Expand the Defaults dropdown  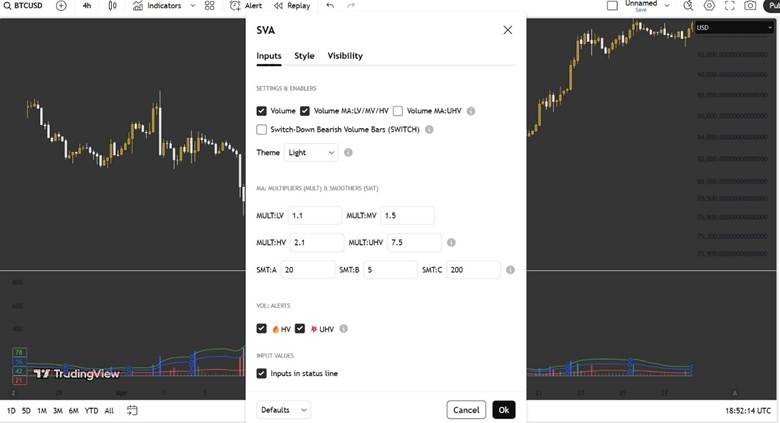(x=284, y=410)
